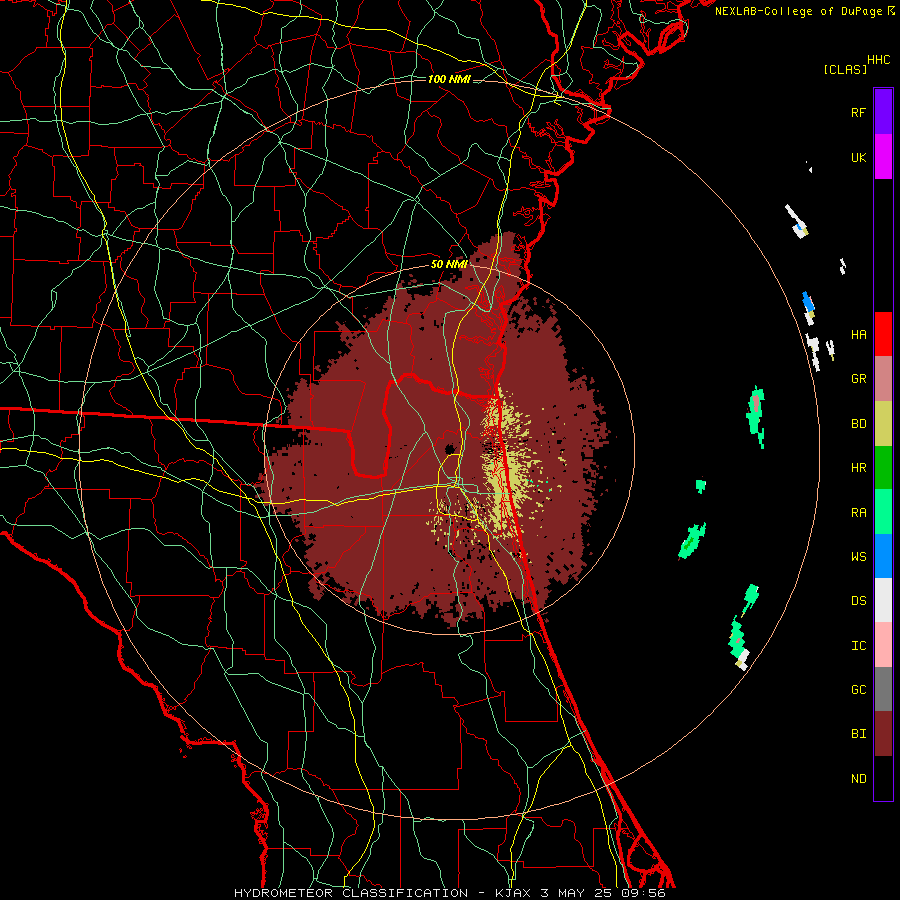Click the ND legend label text
This screenshot has width=900, height=900.
tap(858, 779)
